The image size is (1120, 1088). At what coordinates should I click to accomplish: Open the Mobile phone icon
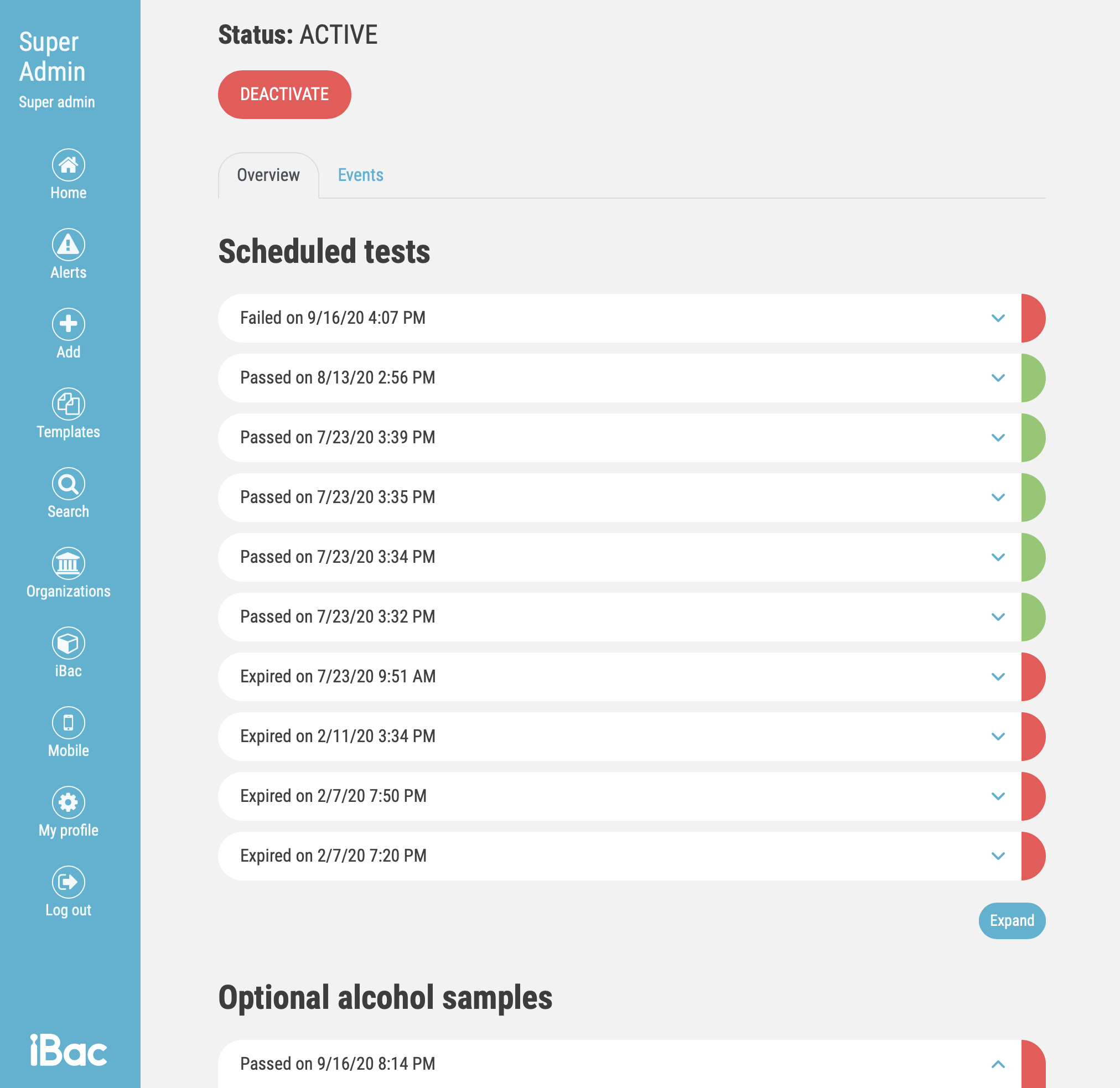[x=69, y=723]
